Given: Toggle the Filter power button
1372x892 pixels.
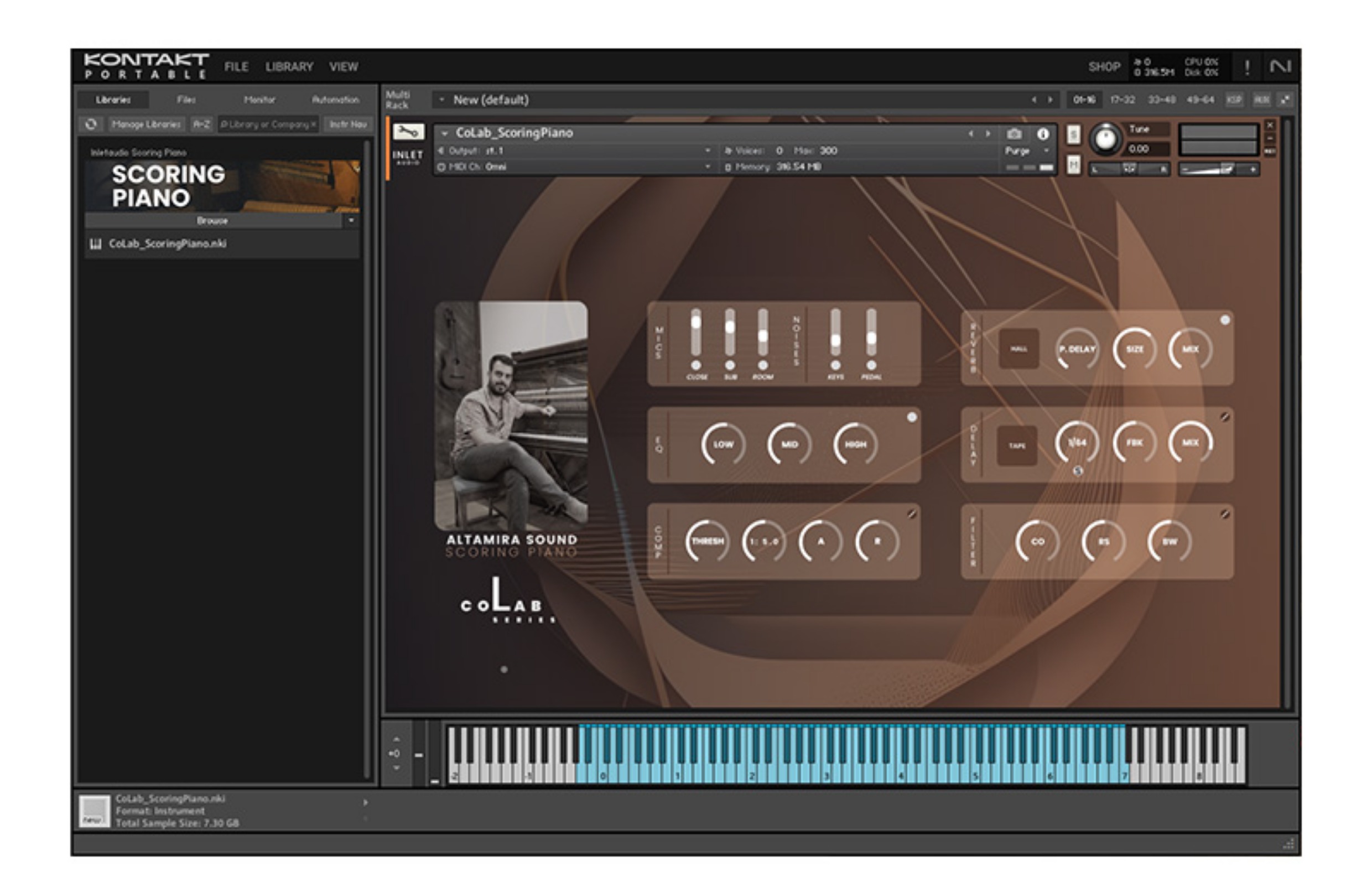Looking at the screenshot, I should (x=1225, y=514).
